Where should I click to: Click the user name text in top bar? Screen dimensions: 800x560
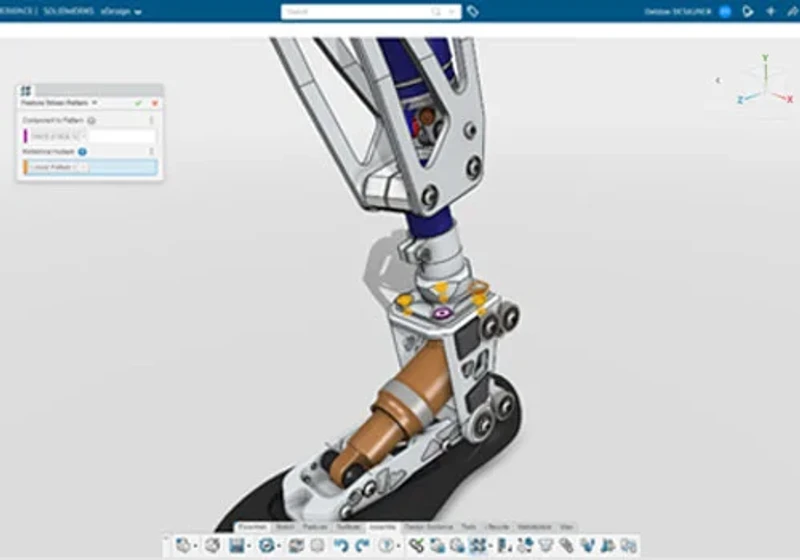click(x=678, y=11)
